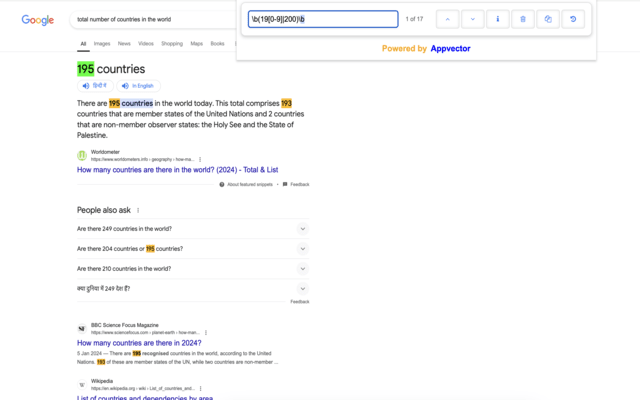The image size is (640, 400).
Task: Copy matches using the copy icon
Action: coord(547,19)
